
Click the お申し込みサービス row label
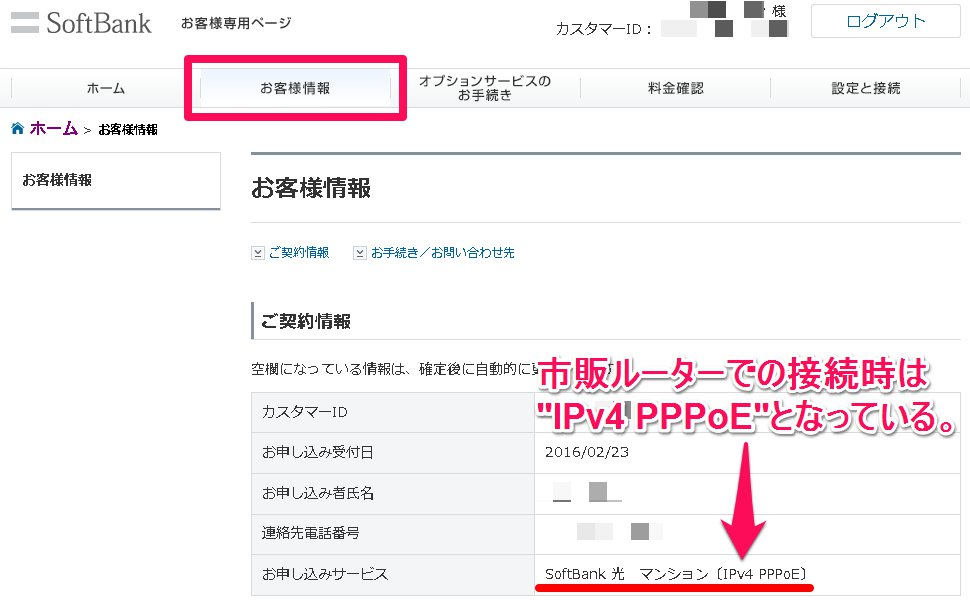tap(325, 574)
